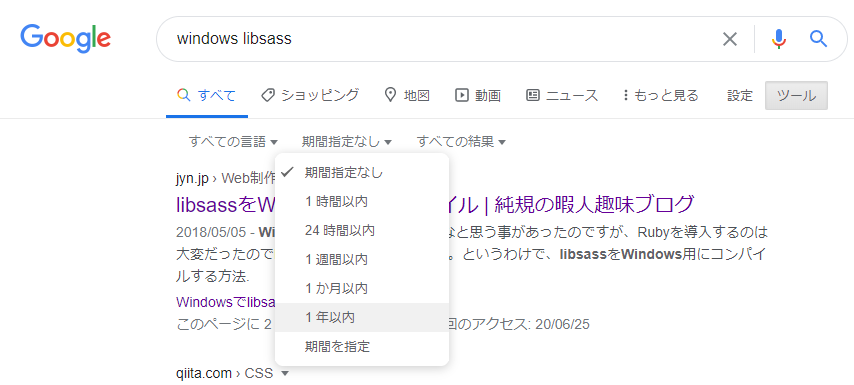Open すべての結果 dropdown
Viewport: 854px width, 385px height.
[461, 142]
